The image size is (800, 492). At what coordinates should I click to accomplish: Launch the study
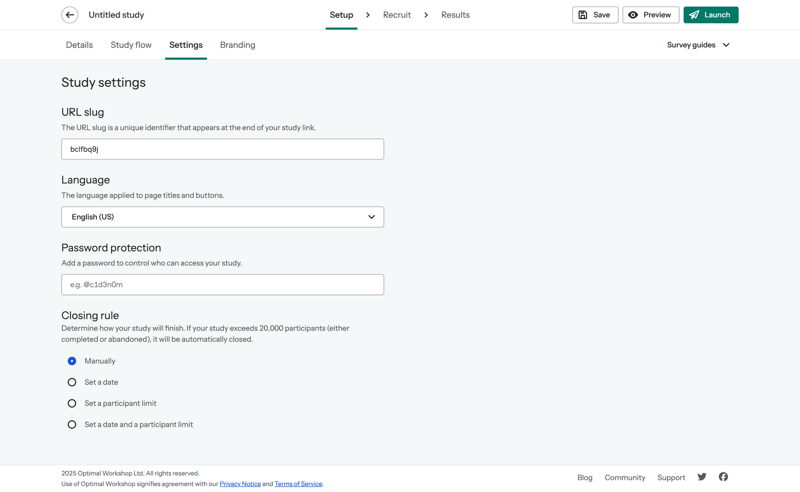click(710, 15)
